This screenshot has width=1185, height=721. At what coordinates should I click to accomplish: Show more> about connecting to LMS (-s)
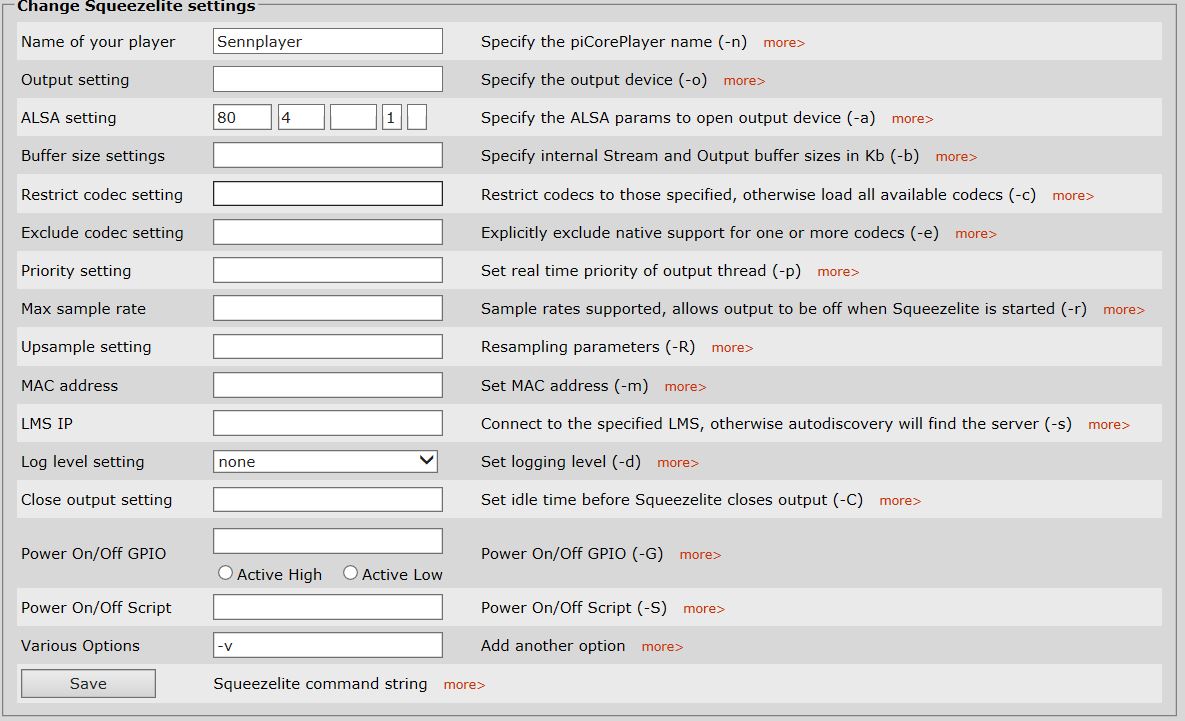(x=1109, y=425)
